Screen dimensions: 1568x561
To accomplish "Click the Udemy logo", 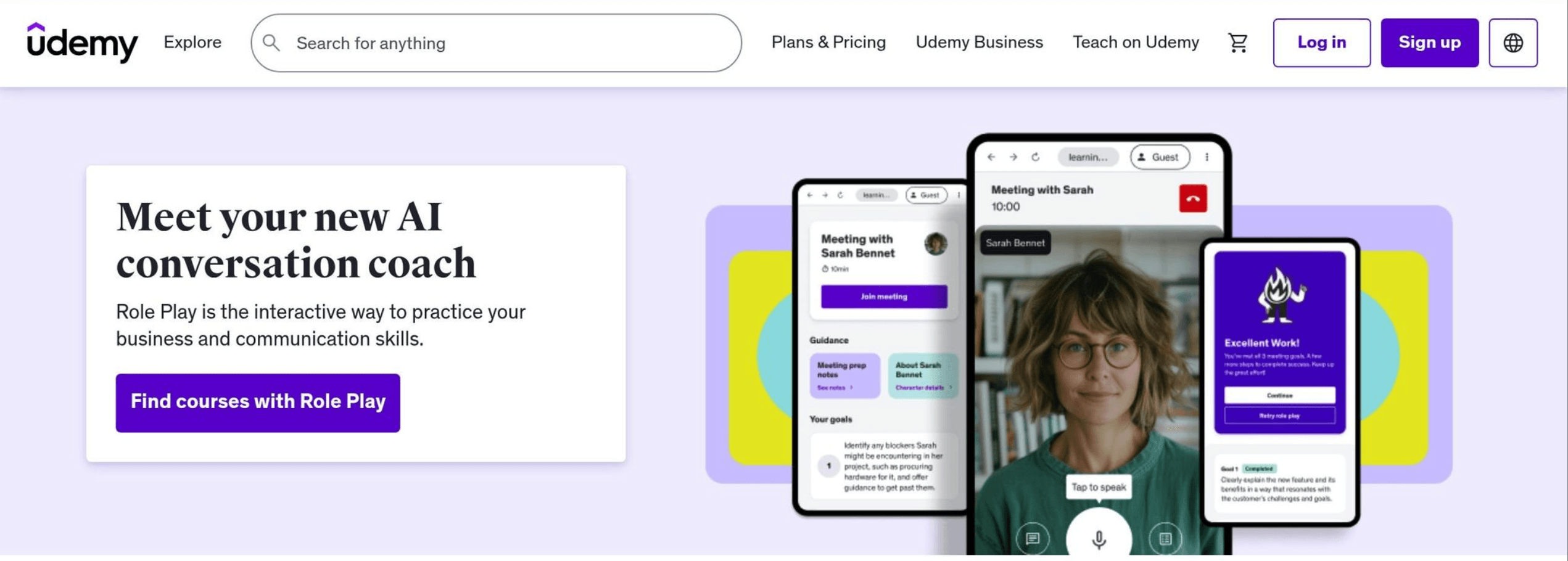I will 82,43.
